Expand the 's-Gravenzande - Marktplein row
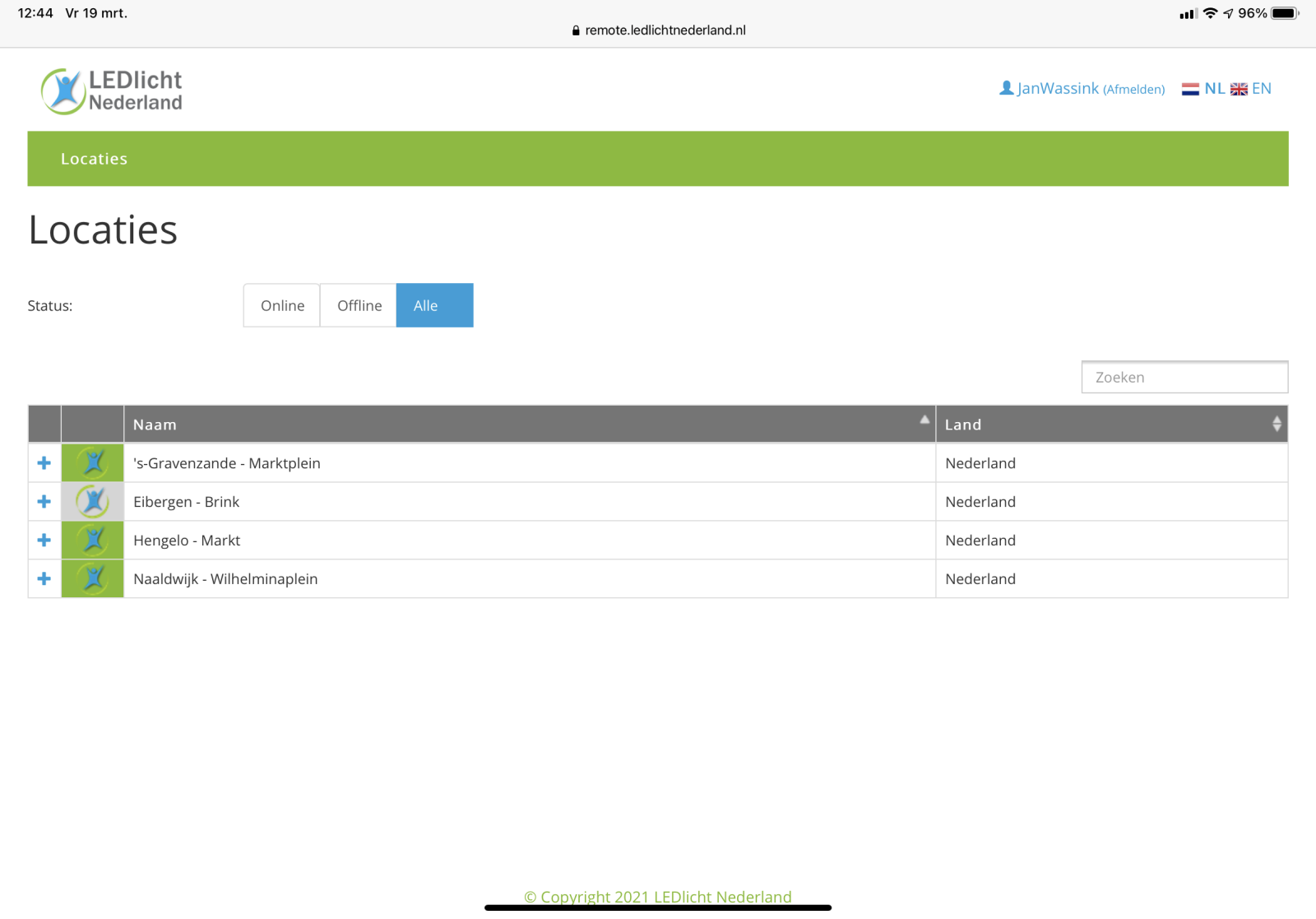This screenshot has height=919, width=1316. (44, 463)
